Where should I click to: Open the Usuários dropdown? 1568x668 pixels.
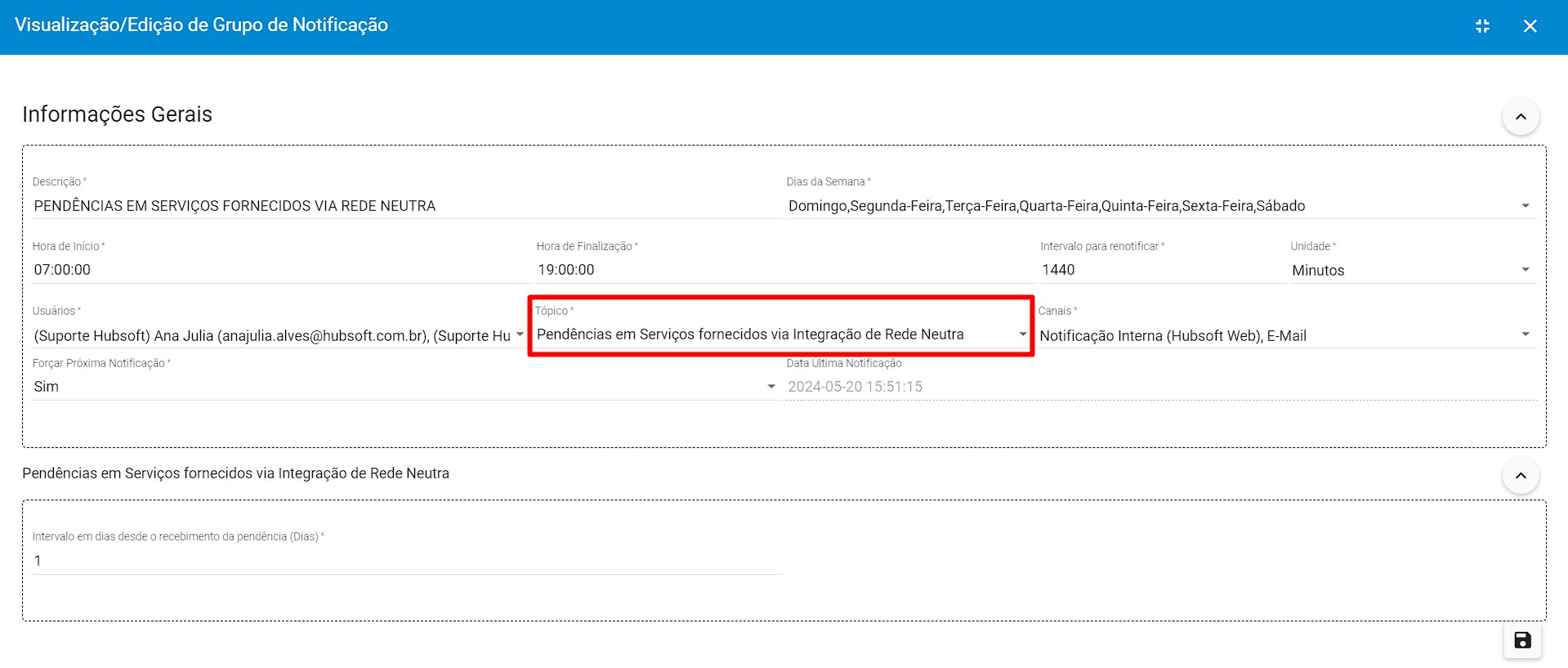coord(279,336)
